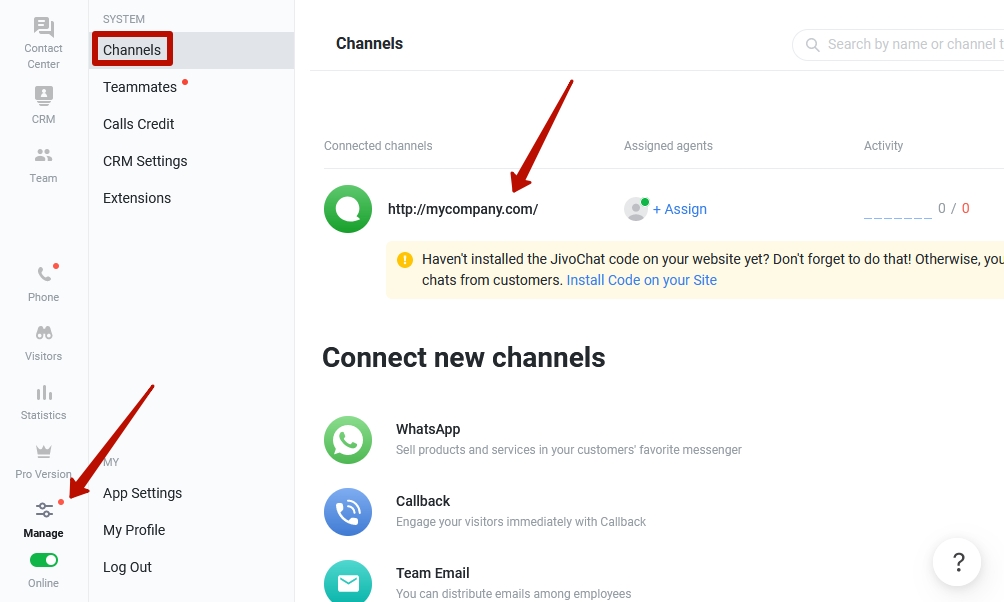
Task: Select the Callback channel title
Action: [423, 501]
